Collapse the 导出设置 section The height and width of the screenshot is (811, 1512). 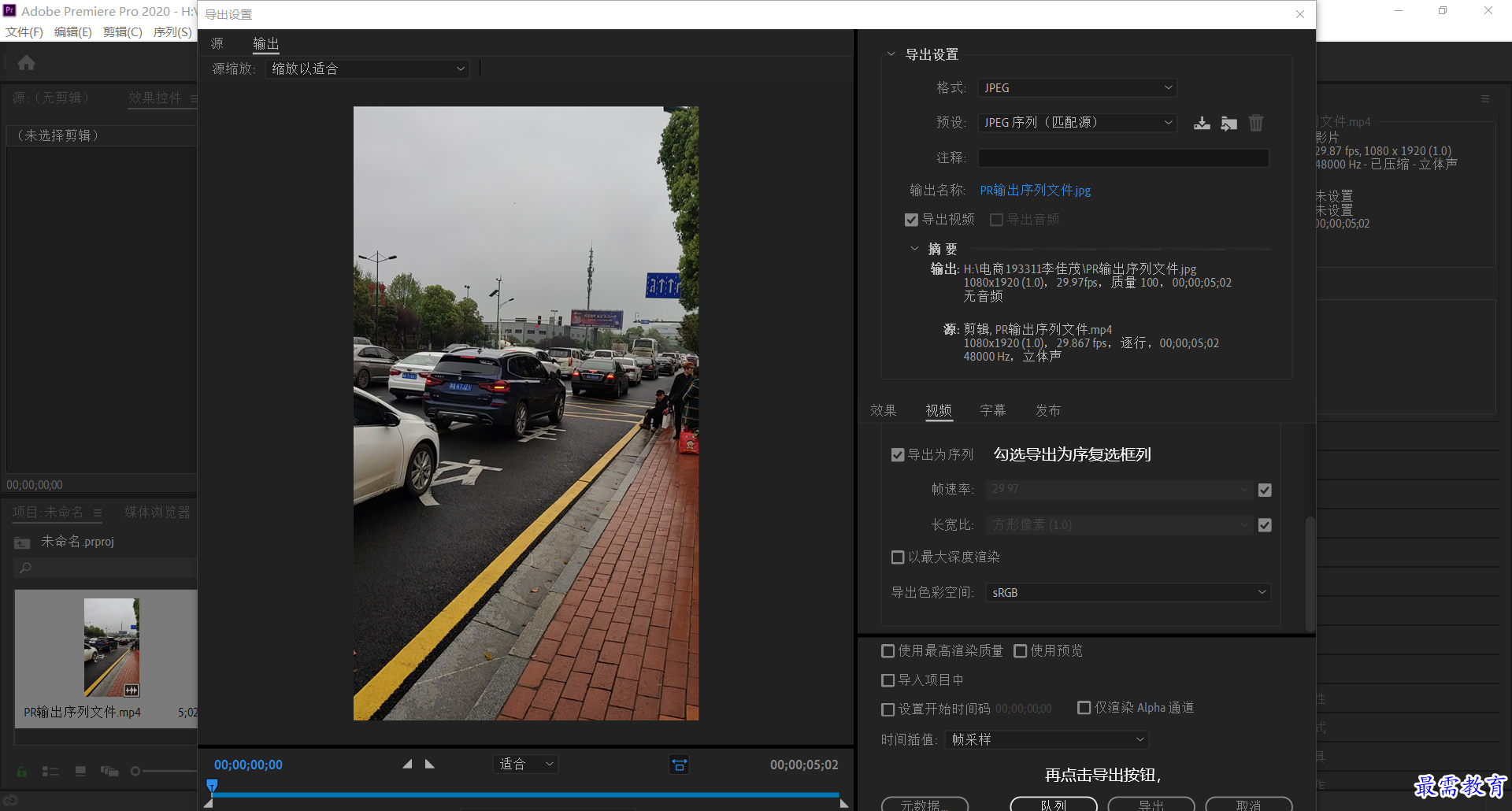891,54
